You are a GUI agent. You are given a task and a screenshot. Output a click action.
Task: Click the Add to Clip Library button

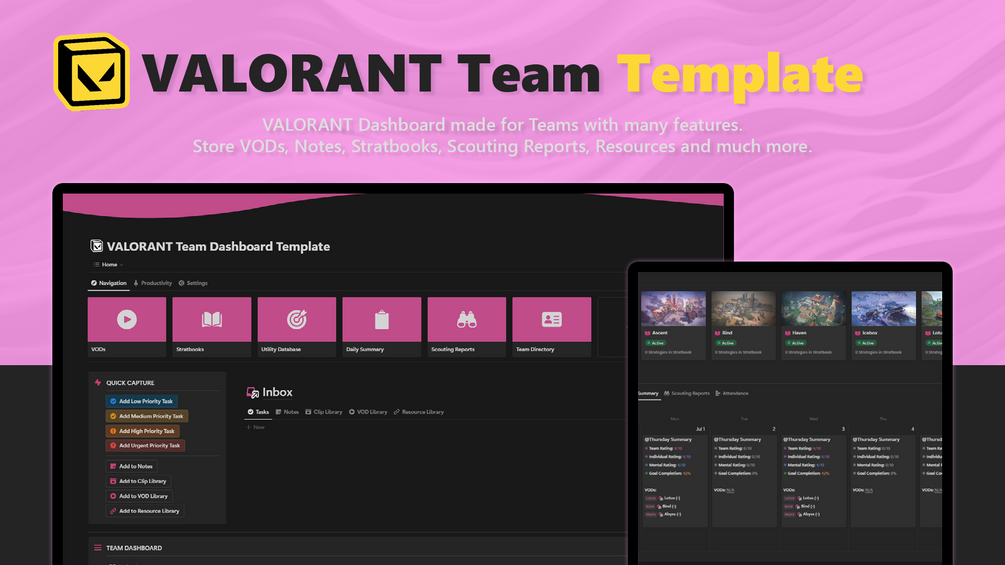138,481
